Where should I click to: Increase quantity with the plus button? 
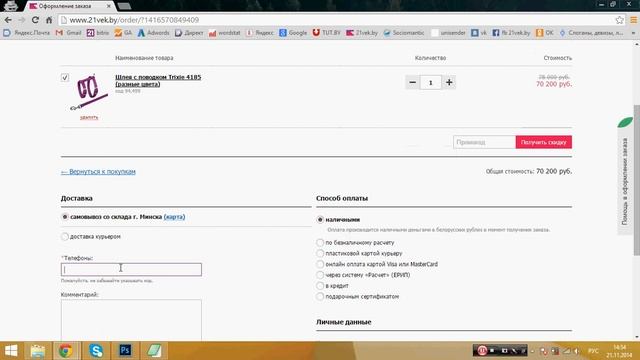point(449,82)
